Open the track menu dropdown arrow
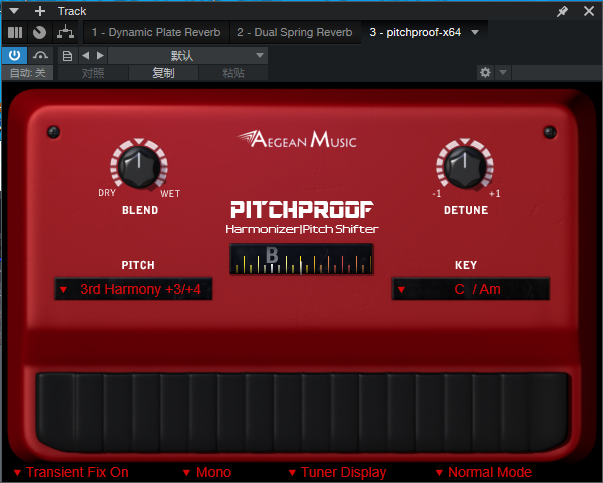The height and width of the screenshot is (483, 603). [x=14, y=11]
